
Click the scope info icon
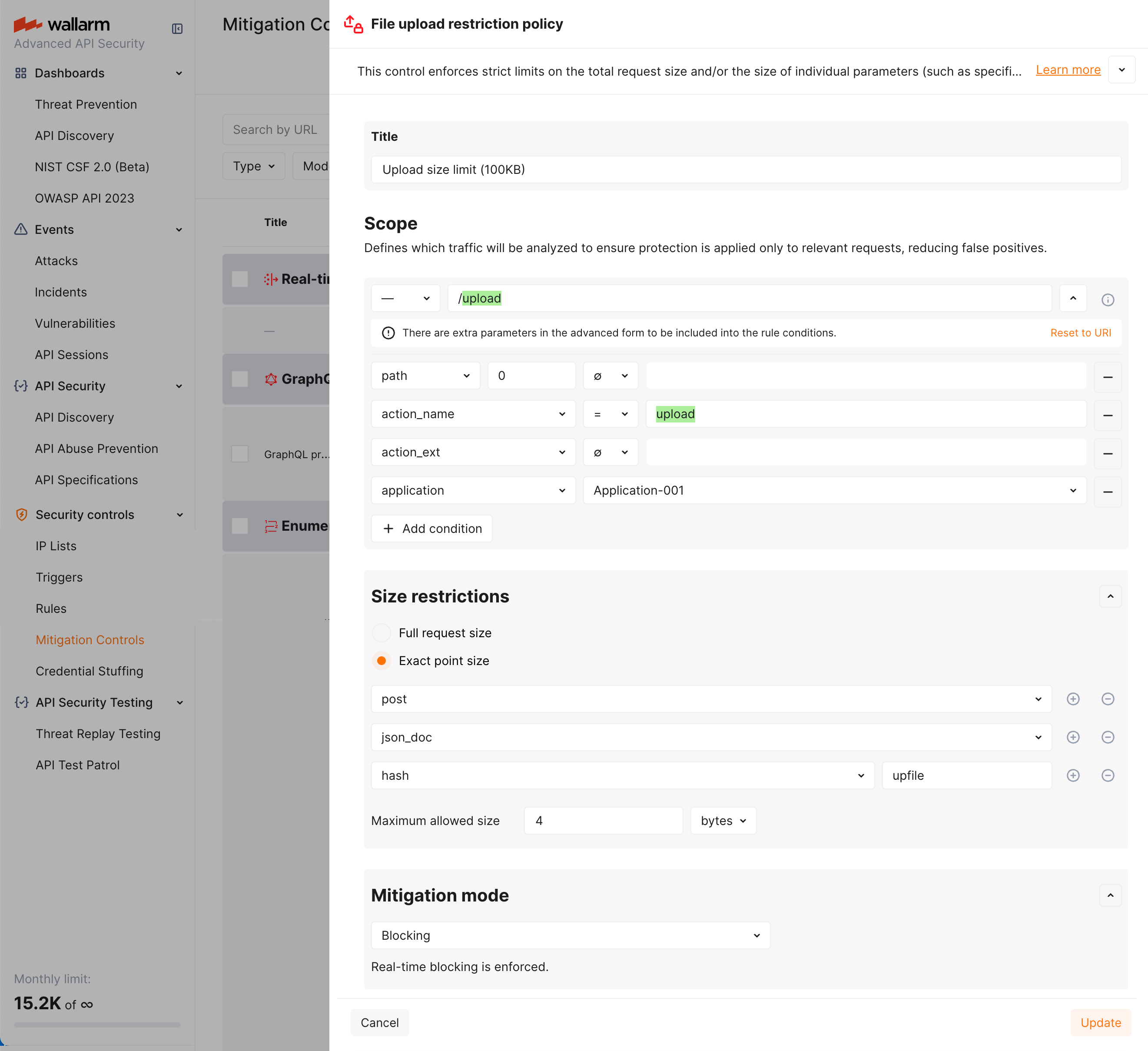click(1107, 299)
